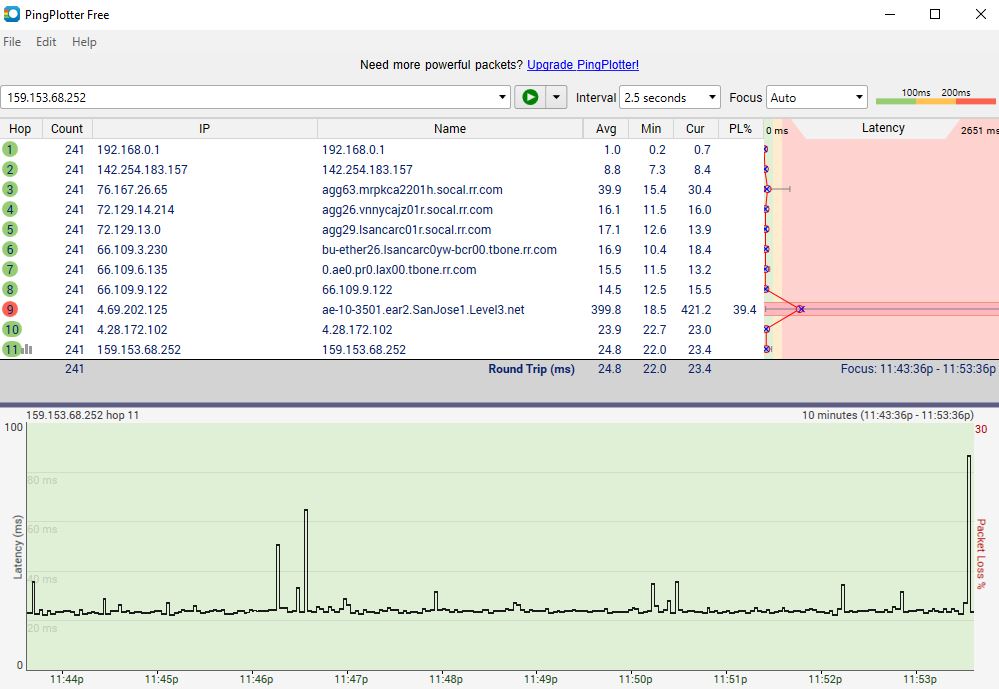Click the hop 10 green circle icon
The width and height of the screenshot is (999, 689).
11,329
